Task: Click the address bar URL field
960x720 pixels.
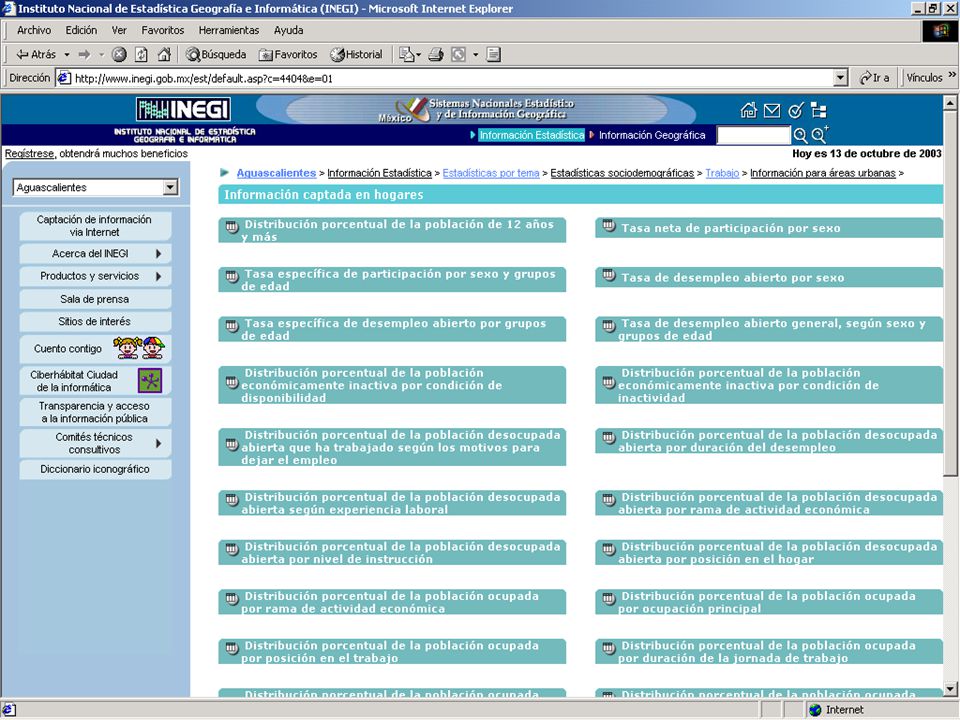Action: [x=453, y=78]
